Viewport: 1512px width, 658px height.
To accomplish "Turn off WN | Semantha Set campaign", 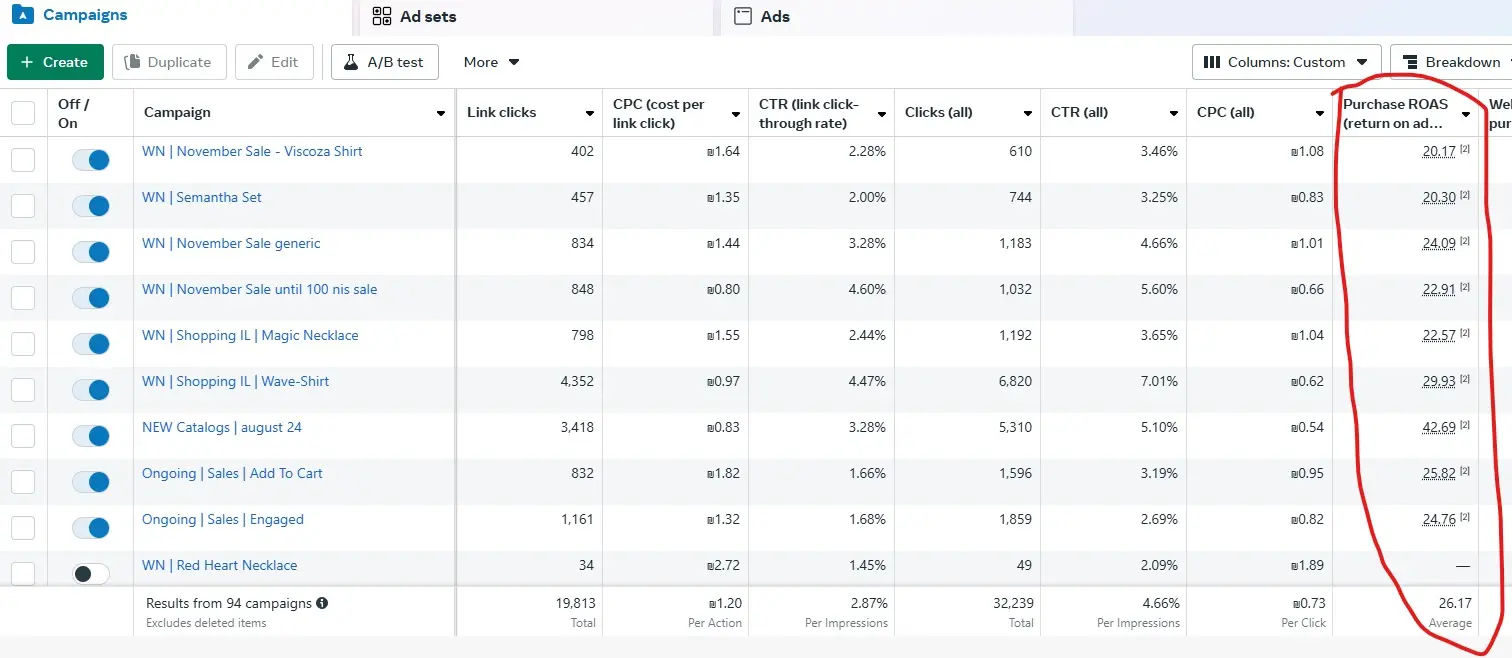I will click(x=91, y=206).
